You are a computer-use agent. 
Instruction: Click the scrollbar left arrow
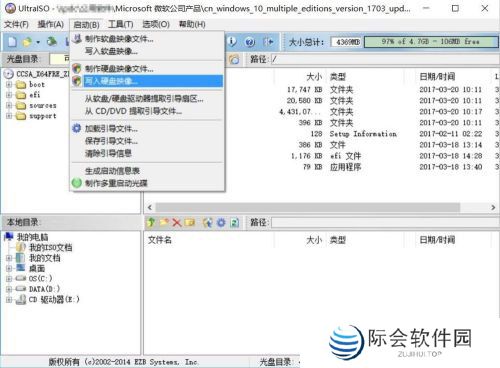point(150,207)
